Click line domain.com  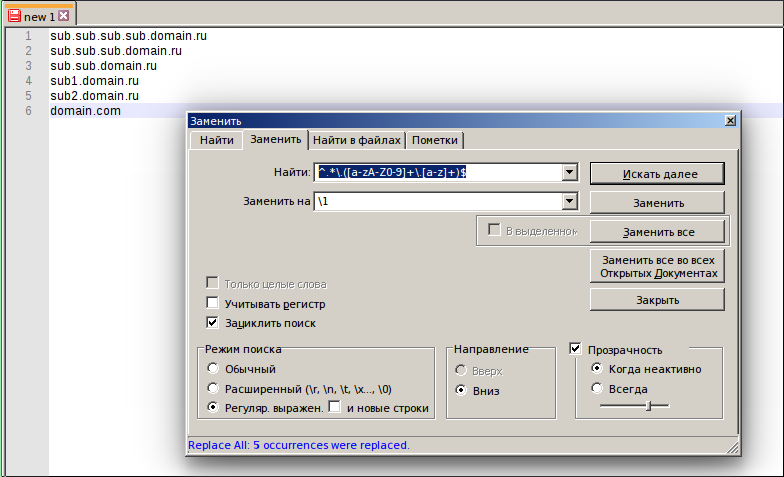point(86,111)
